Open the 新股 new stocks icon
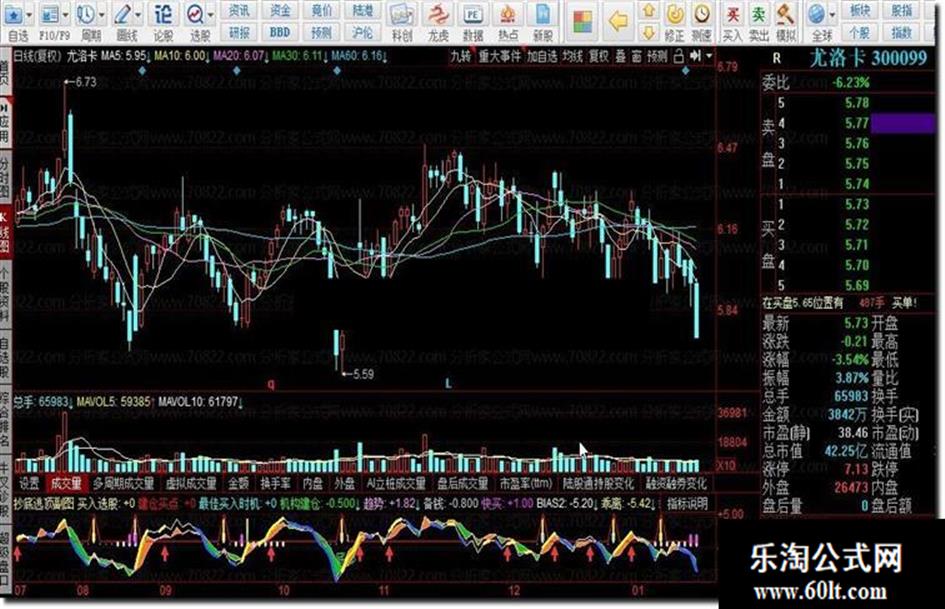Image resolution: width=945 pixels, height=609 pixels. (x=543, y=15)
